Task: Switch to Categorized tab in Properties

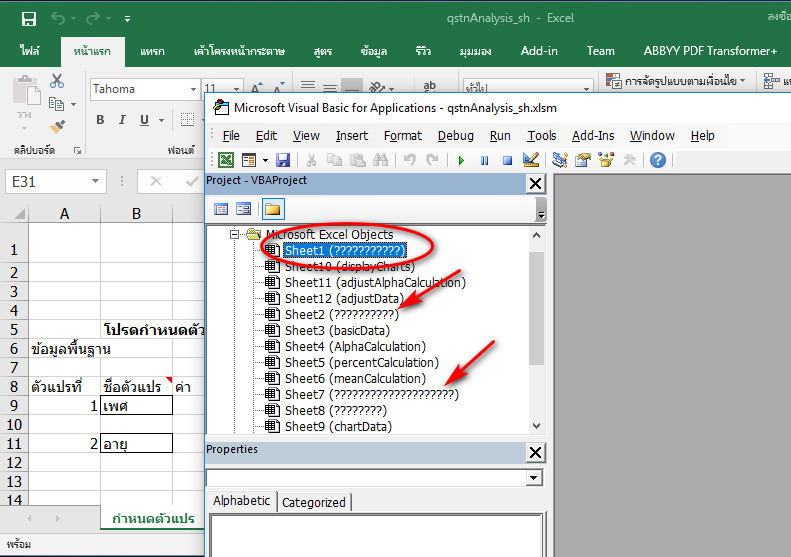Action: 314,503
